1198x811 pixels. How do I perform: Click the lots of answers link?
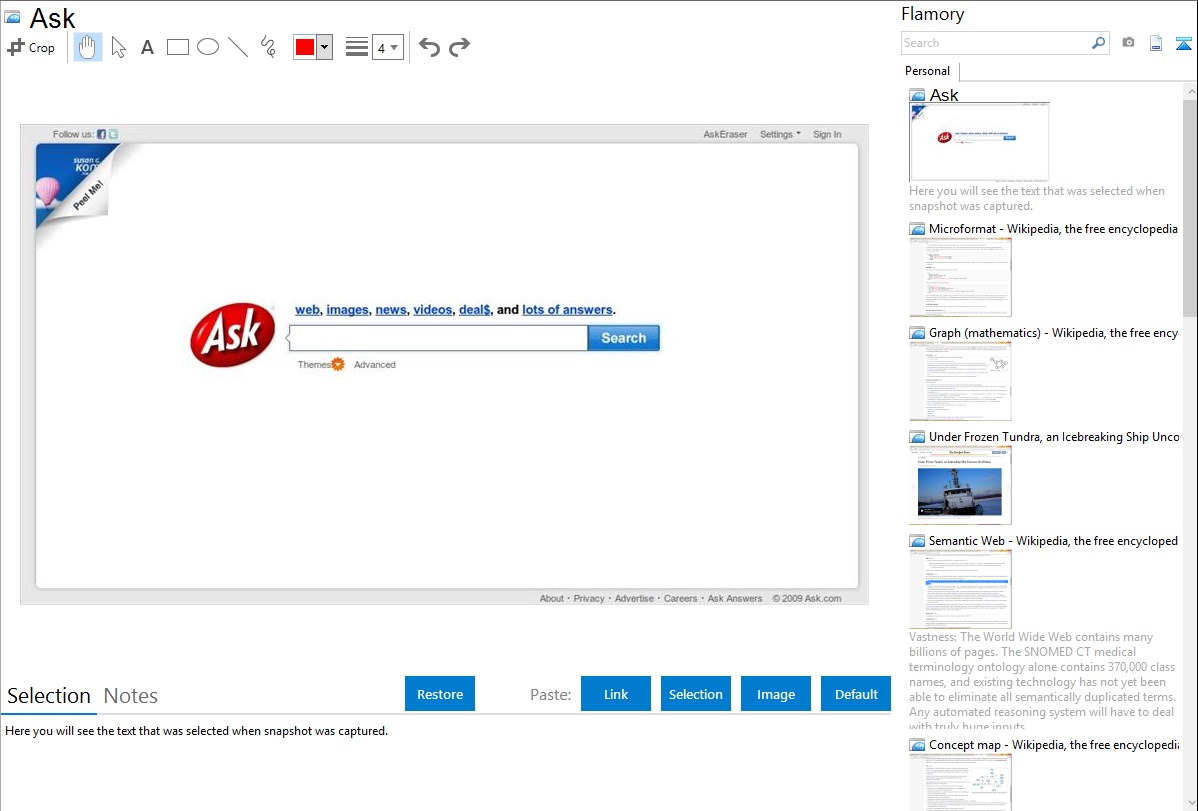pos(567,310)
